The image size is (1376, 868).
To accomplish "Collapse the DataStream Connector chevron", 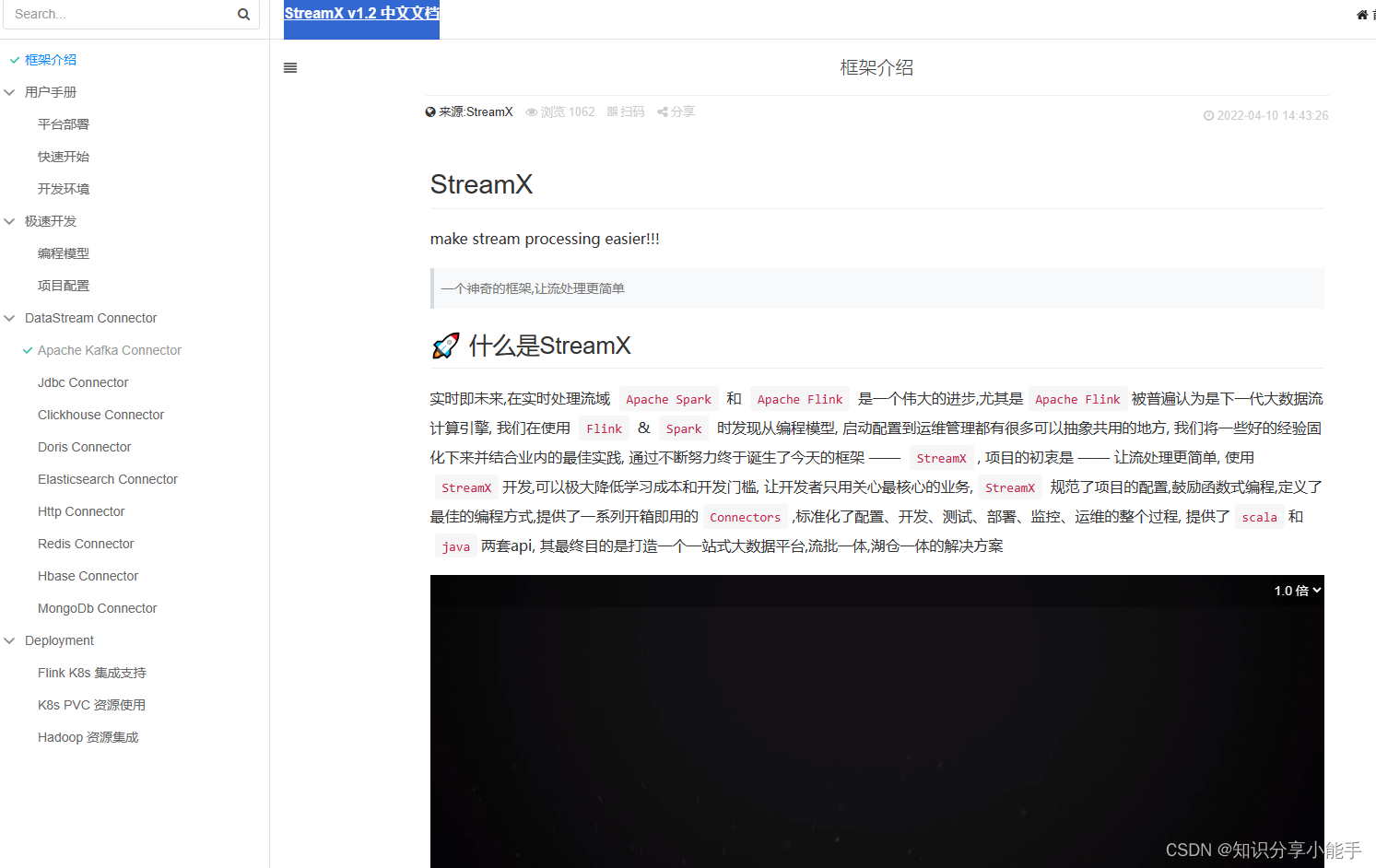I will 10,318.
